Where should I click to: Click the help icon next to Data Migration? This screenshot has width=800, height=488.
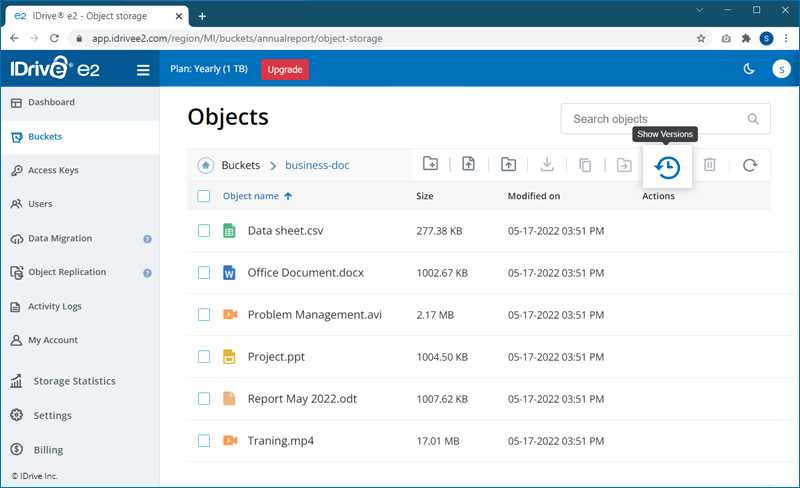coord(147,239)
